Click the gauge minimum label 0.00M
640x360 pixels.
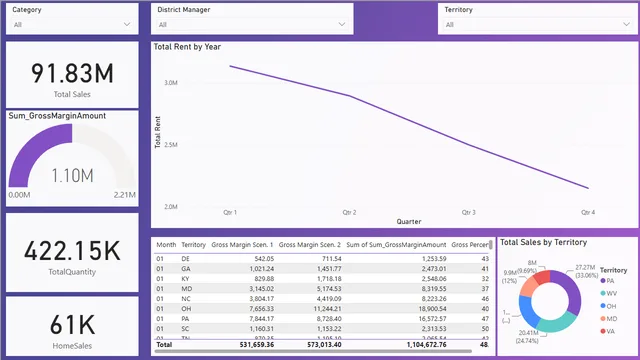coord(19,195)
